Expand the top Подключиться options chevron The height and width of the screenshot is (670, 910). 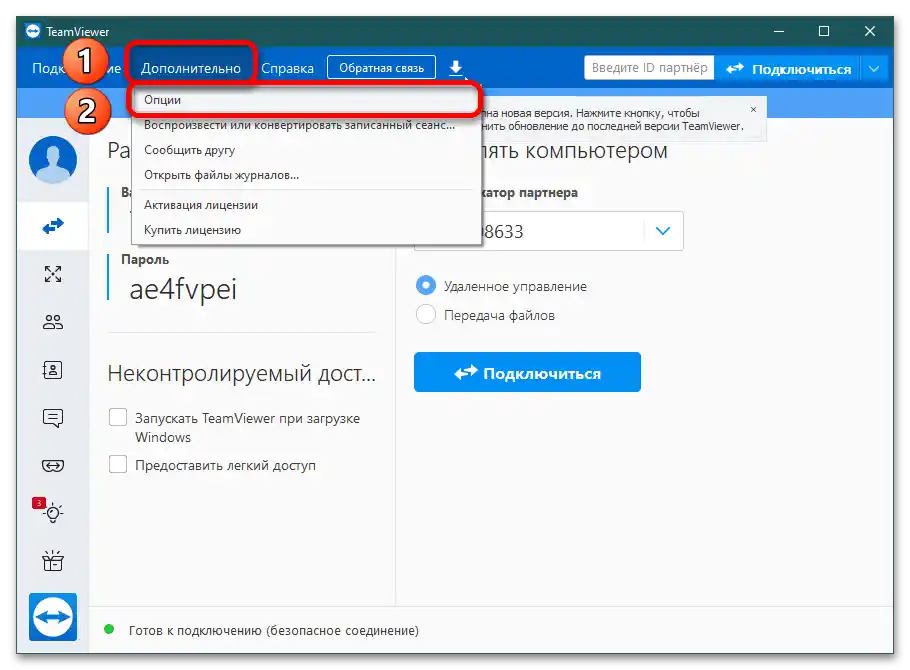874,69
